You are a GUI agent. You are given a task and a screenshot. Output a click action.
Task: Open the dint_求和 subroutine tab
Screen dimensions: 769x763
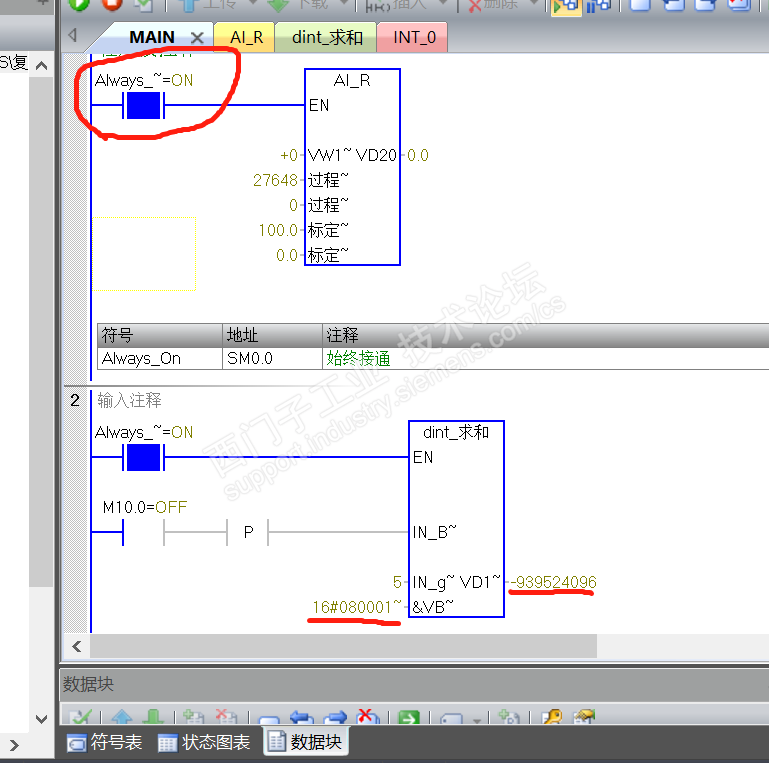point(327,37)
